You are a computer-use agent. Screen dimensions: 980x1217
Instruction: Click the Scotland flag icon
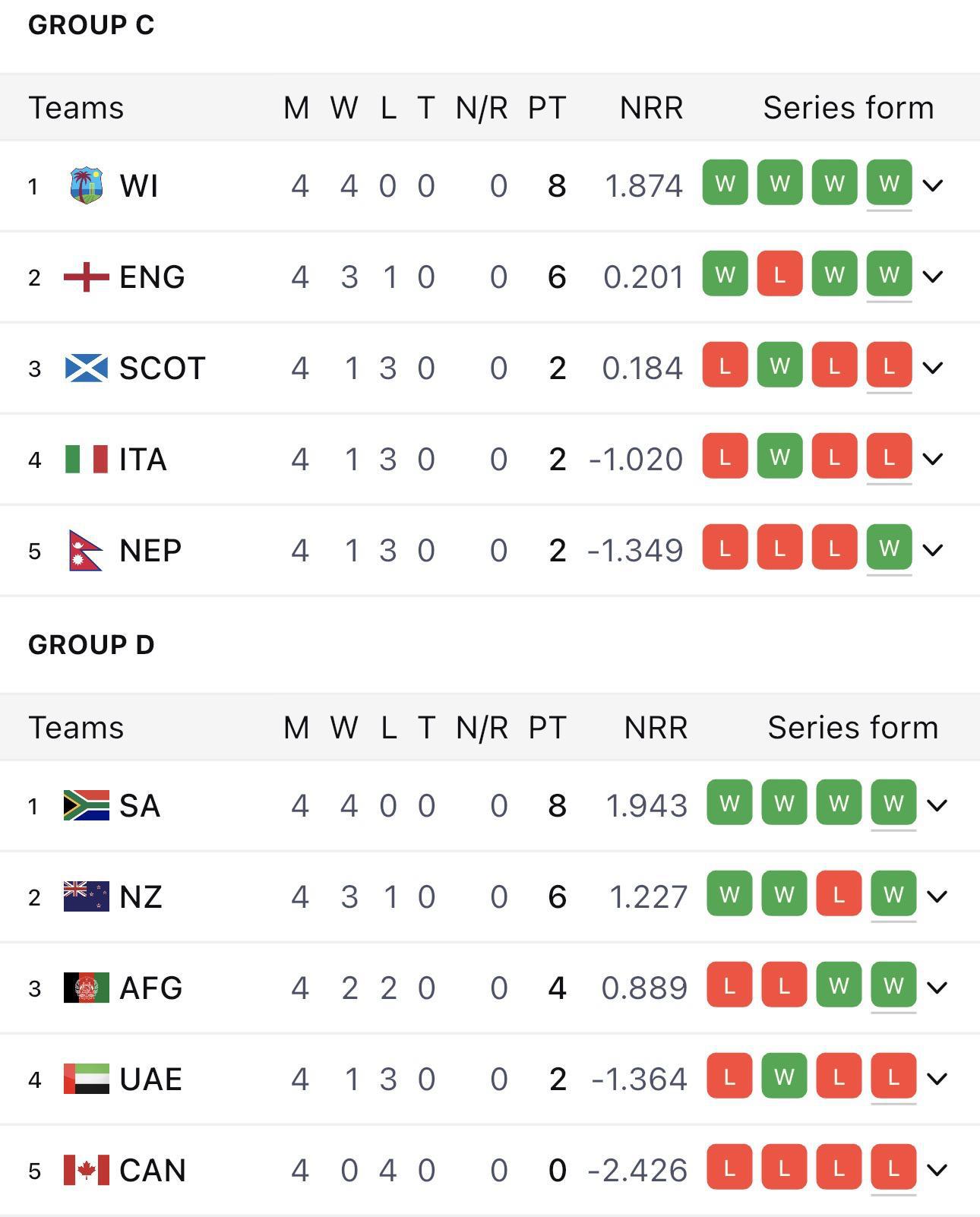click(x=86, y=368)
